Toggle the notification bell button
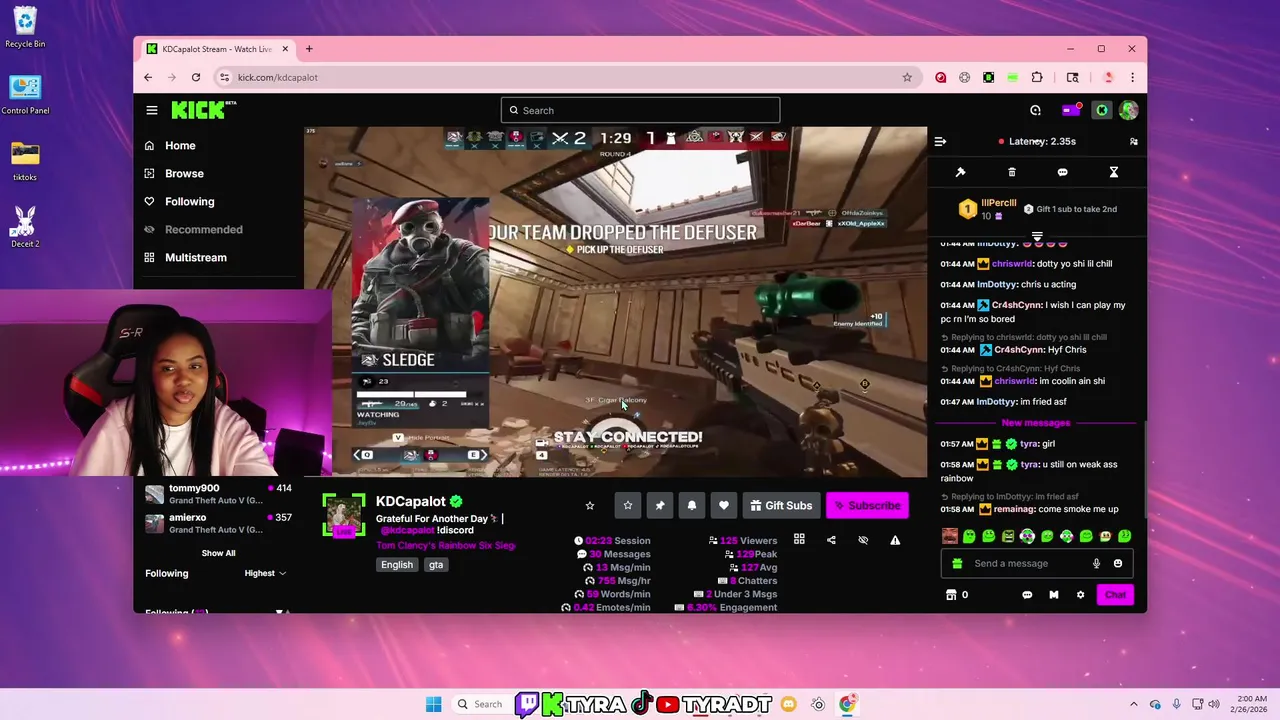Viewport: 1280px width, 720px height. (691, 505)
